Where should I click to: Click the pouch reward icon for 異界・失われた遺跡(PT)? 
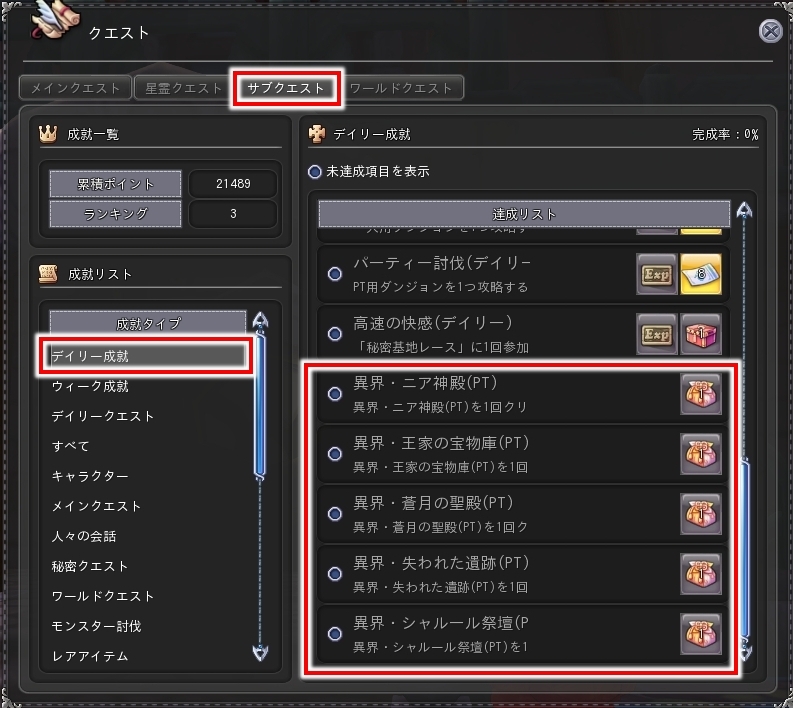pos(701,573)
